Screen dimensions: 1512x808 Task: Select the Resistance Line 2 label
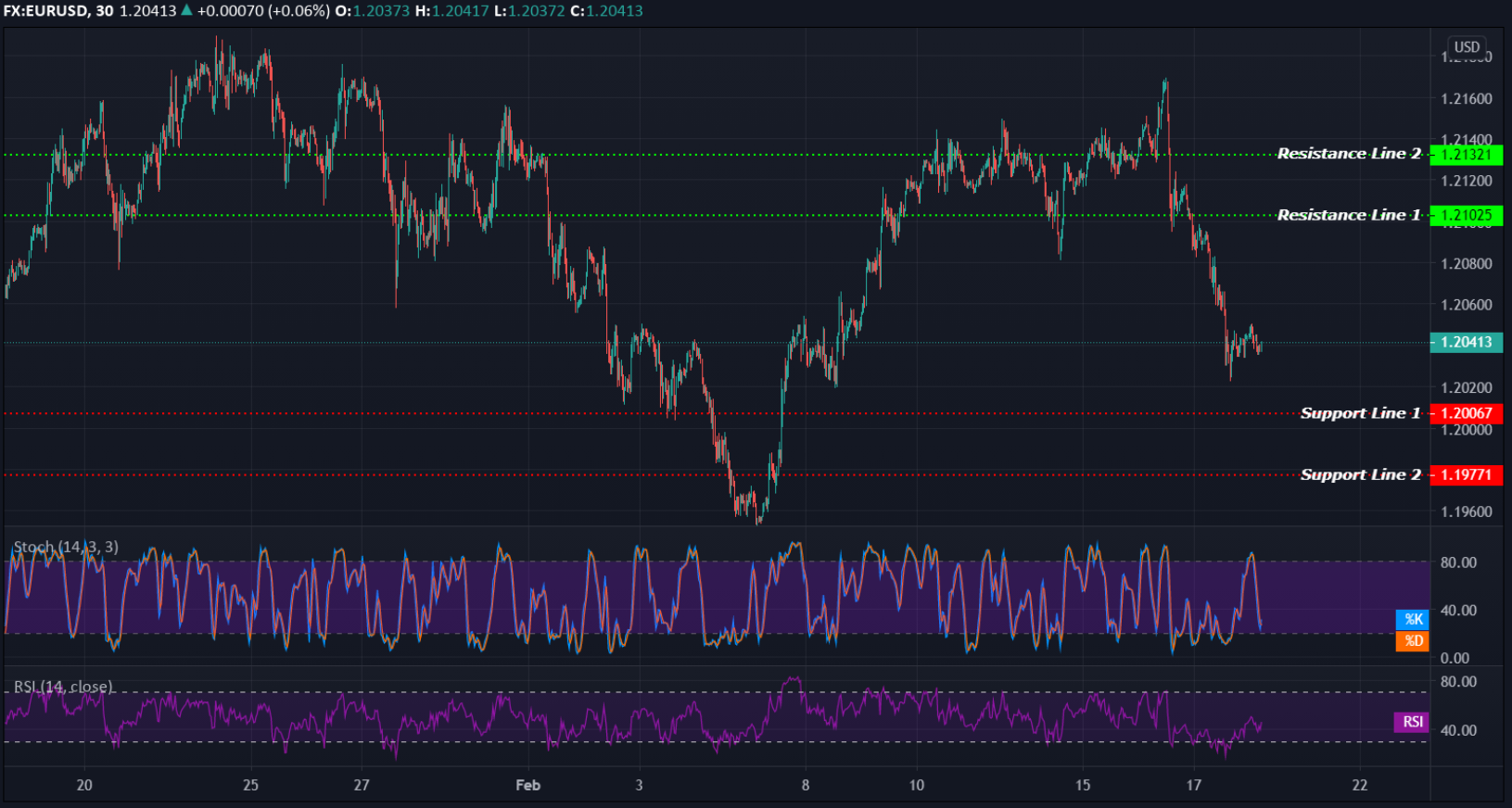(x=1349, y=154)
